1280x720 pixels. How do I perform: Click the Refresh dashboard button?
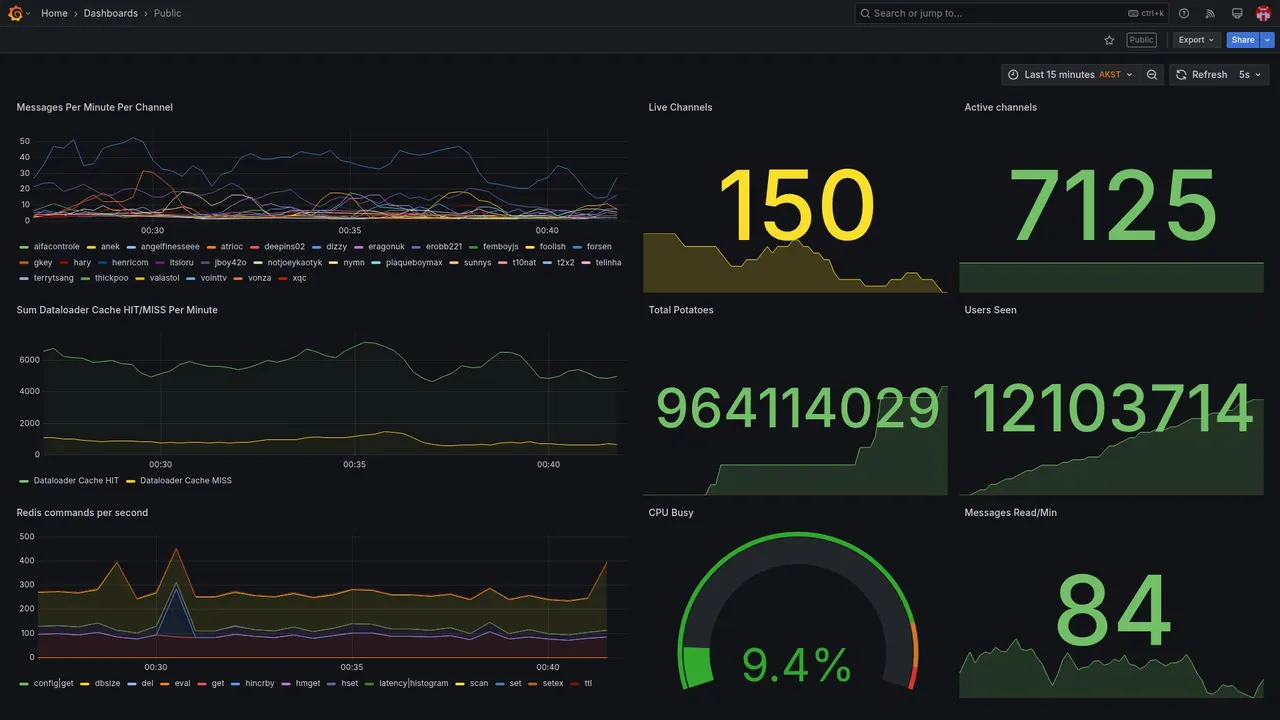pyautogui.click(x=1200, y=75)
